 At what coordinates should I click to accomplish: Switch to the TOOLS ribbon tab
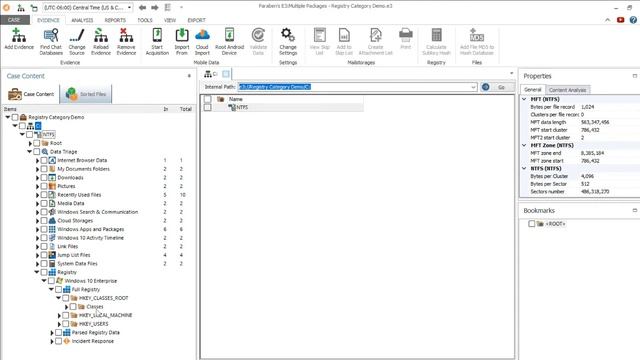[145, 20]
